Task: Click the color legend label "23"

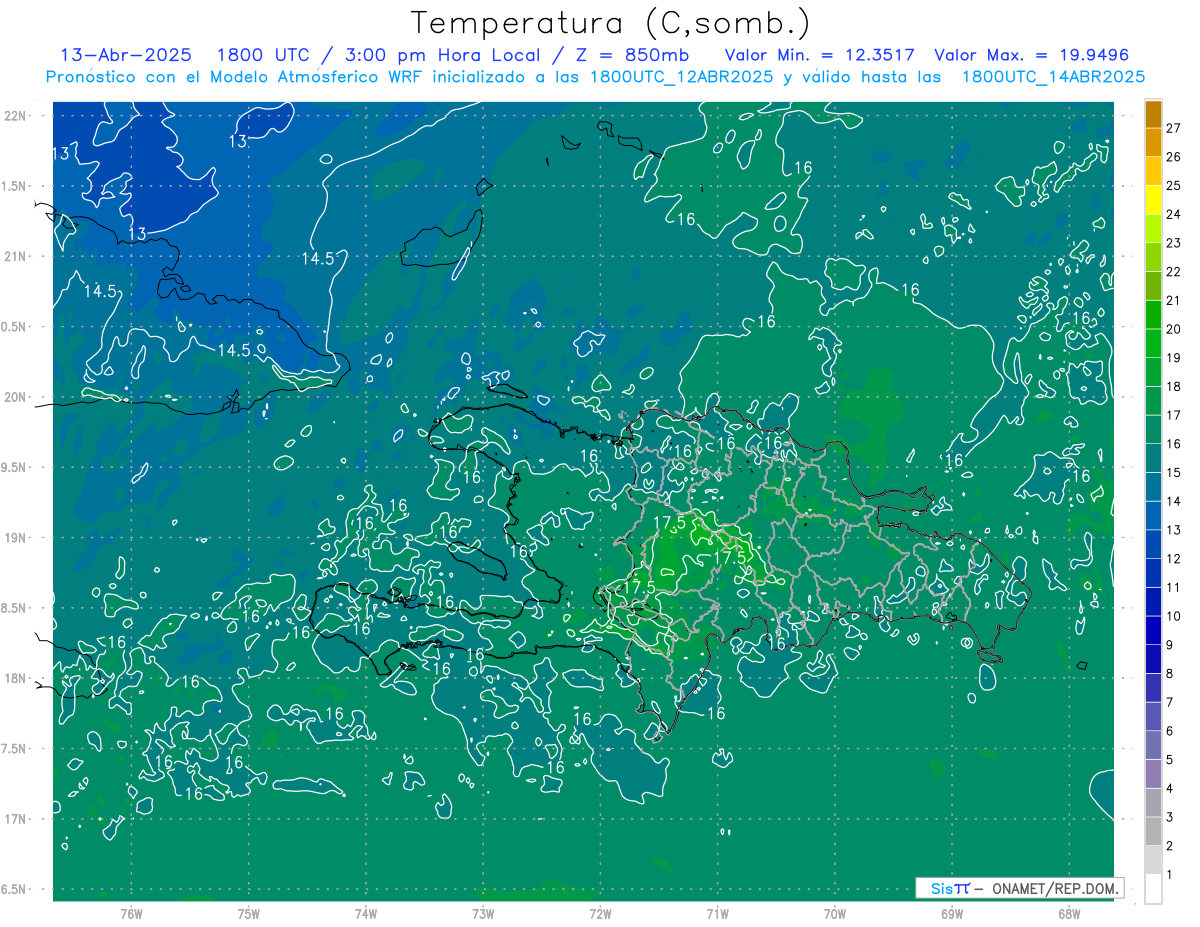Action: click(1174, 243)
